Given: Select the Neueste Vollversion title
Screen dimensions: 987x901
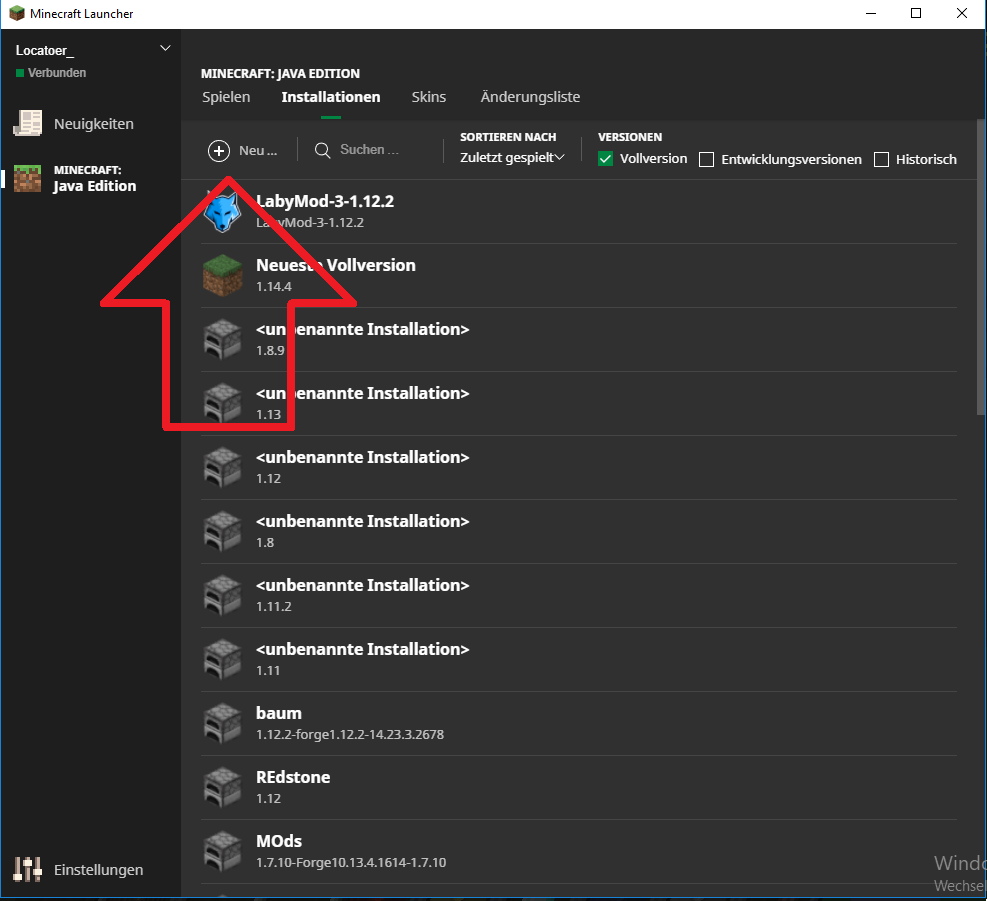Looking at the screenshot, I should coord(336,265).
